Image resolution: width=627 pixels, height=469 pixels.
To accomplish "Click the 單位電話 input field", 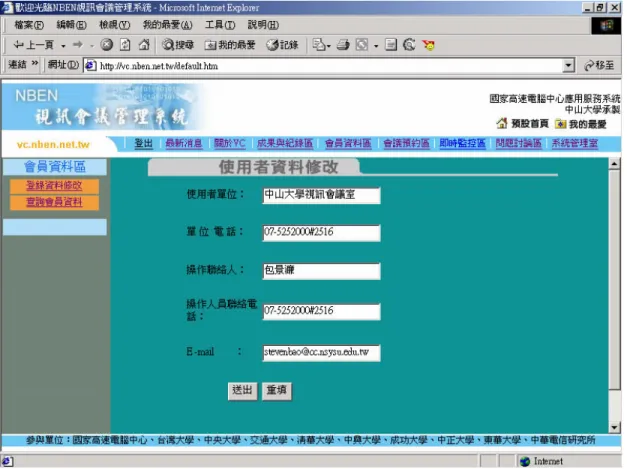I will tap(321, 232).
